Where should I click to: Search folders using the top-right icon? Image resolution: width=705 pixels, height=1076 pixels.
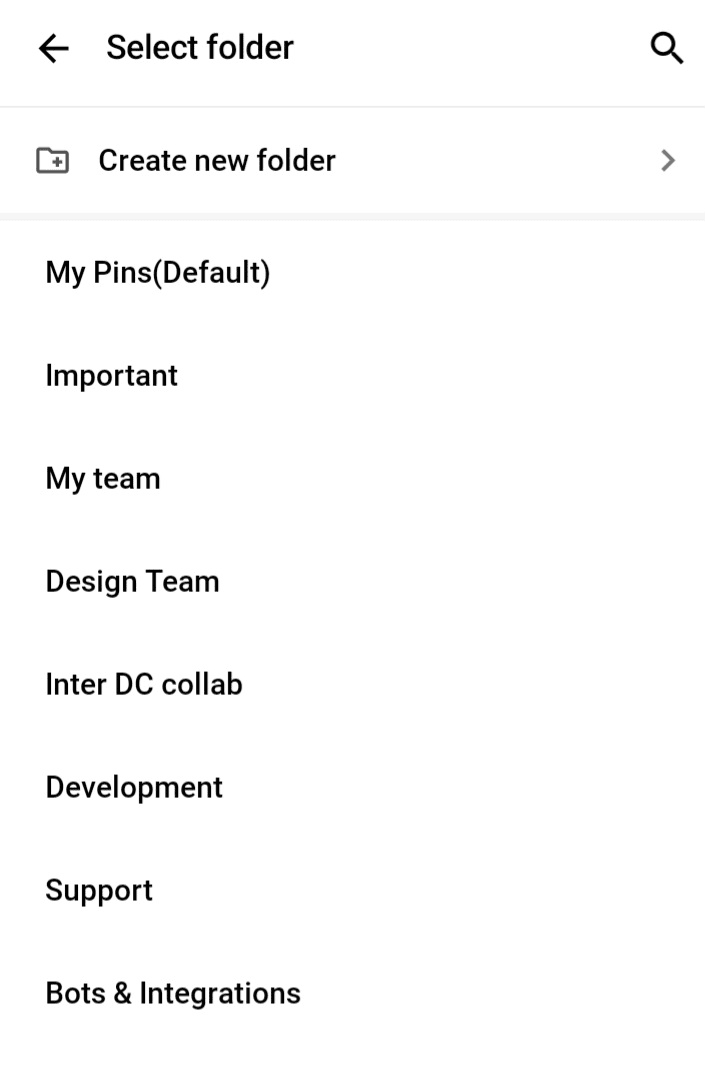[667, 48]
